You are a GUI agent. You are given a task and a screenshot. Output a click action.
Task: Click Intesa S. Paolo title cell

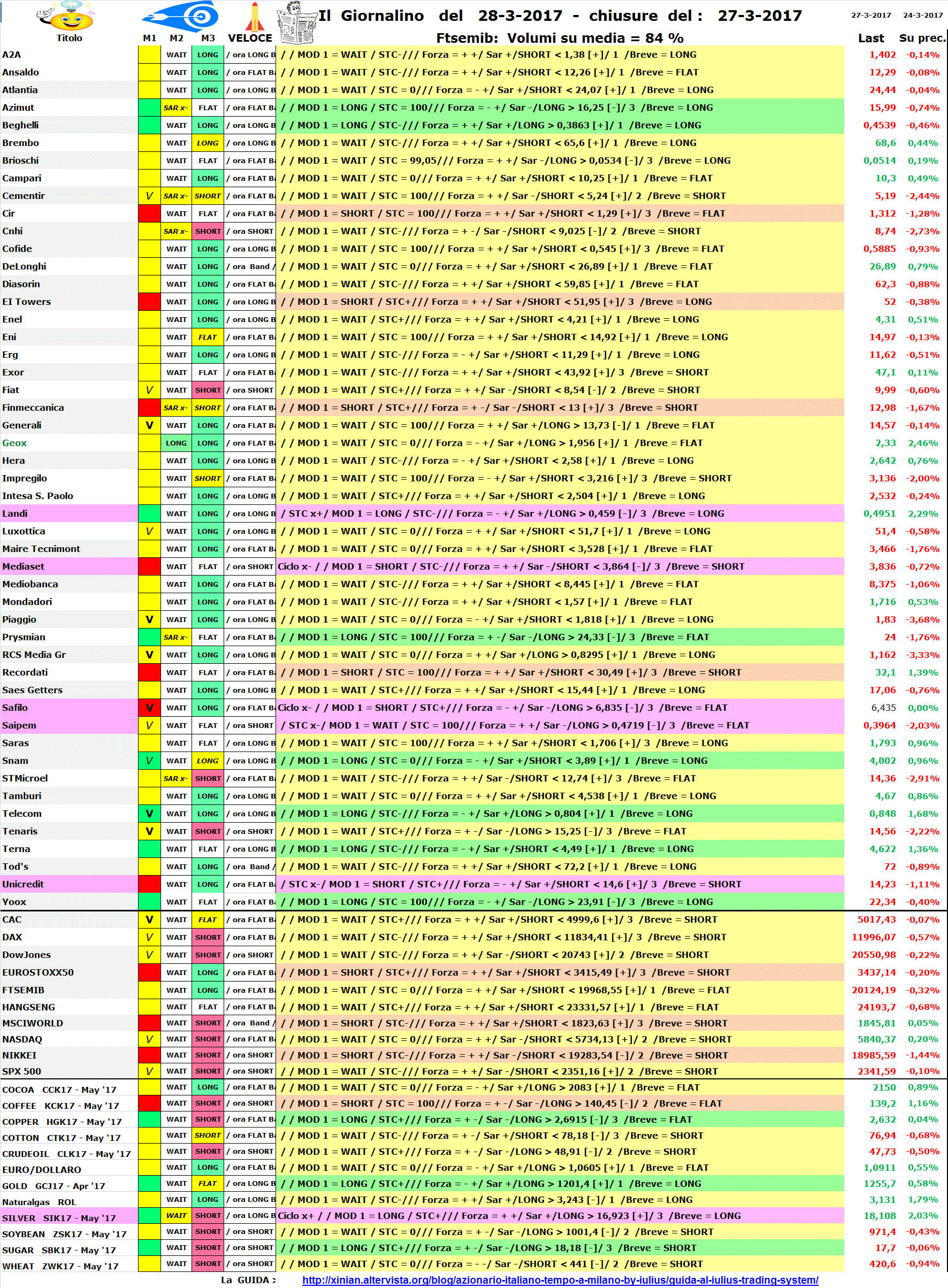[x=69, y=496]
